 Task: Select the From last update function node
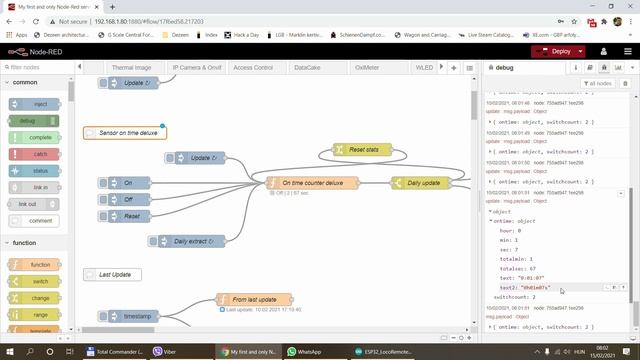pos(254,300)
